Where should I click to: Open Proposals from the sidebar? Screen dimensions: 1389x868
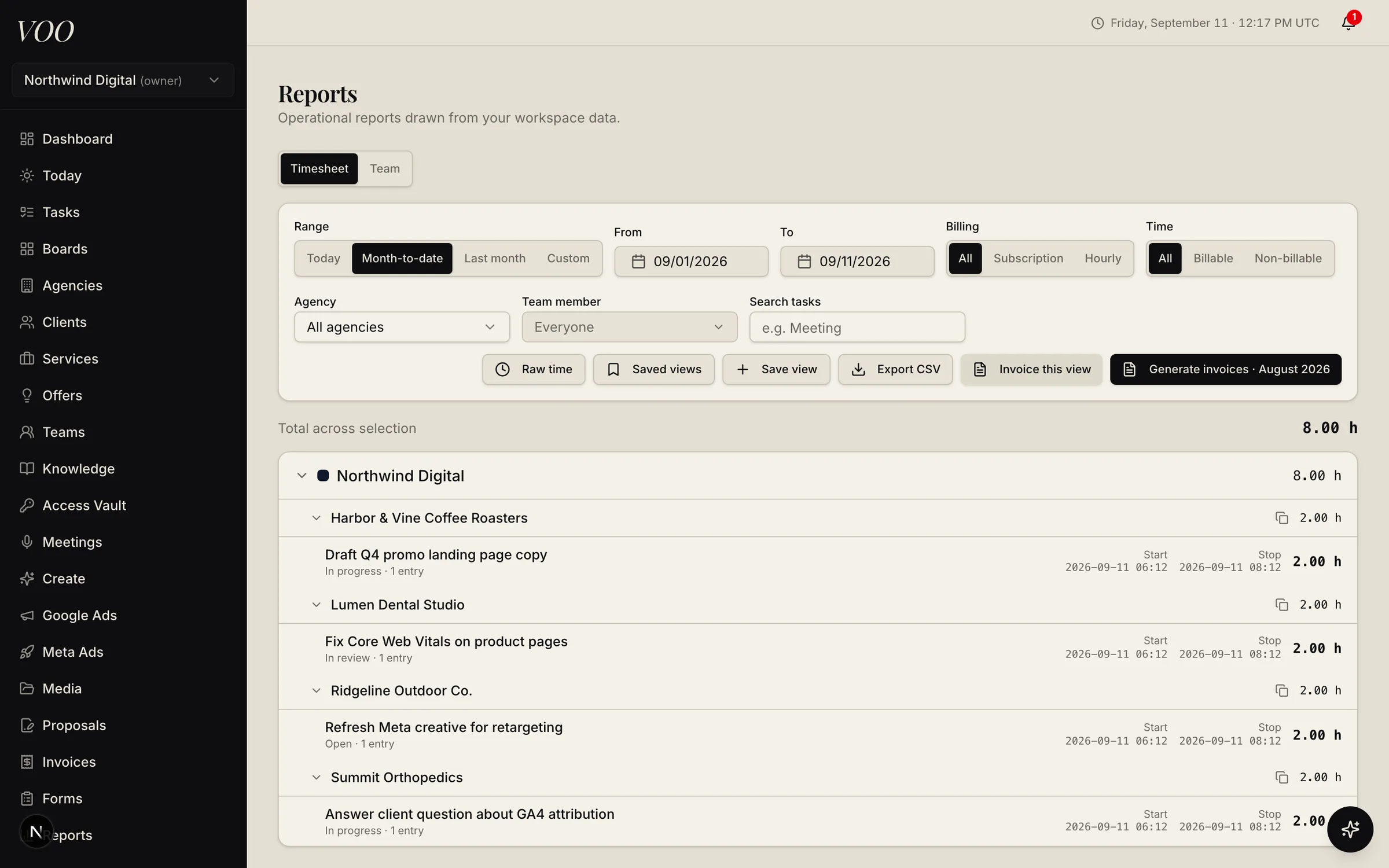click(x=74, y=725)
